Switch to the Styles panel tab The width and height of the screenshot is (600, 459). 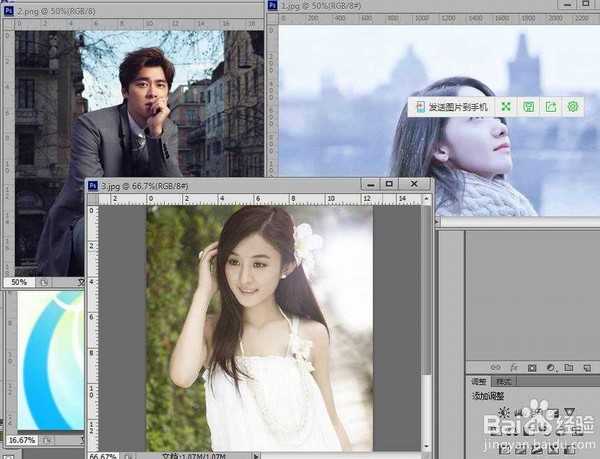(504, 381)
